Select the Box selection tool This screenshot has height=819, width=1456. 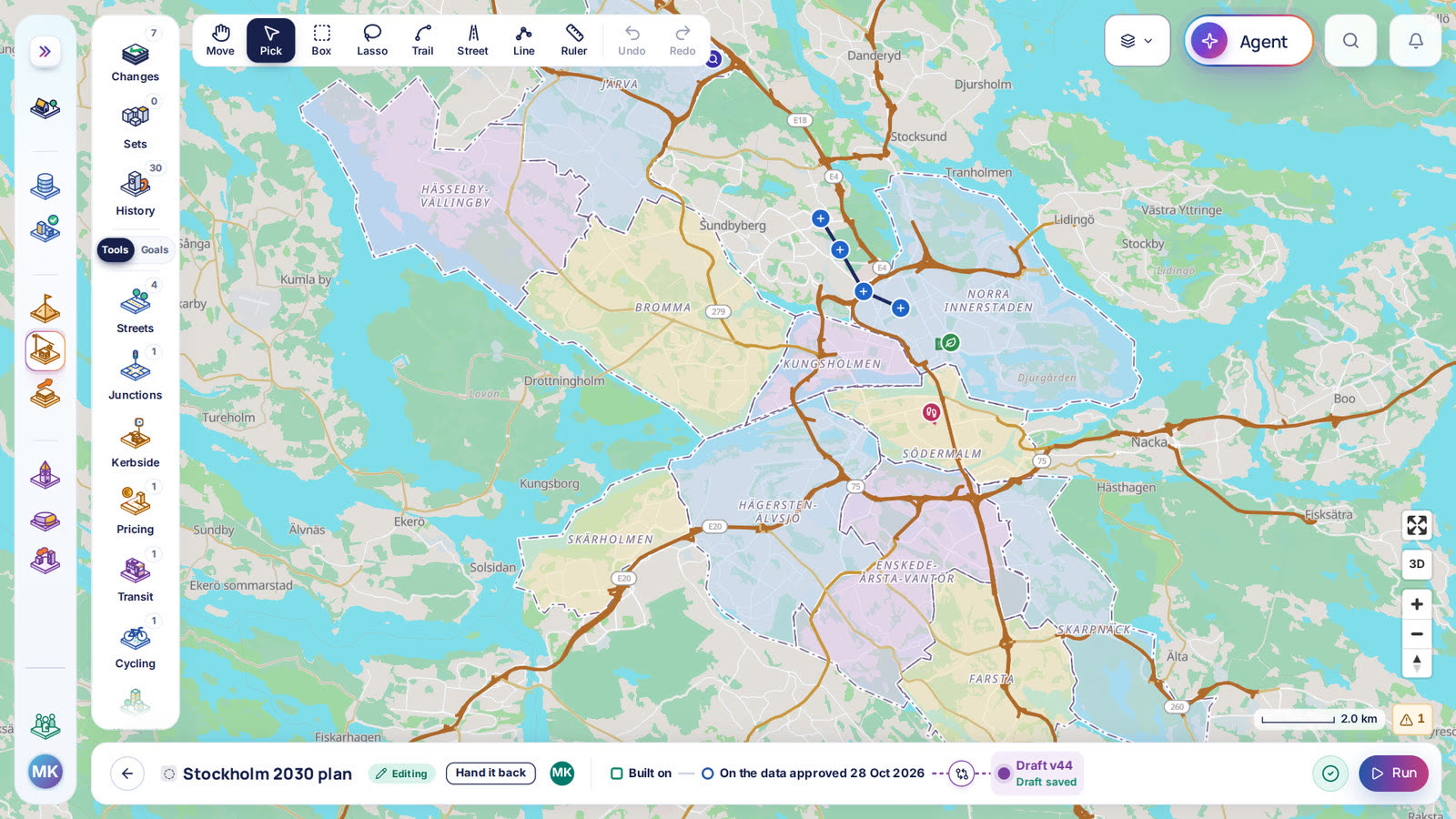tap(321, 41)
